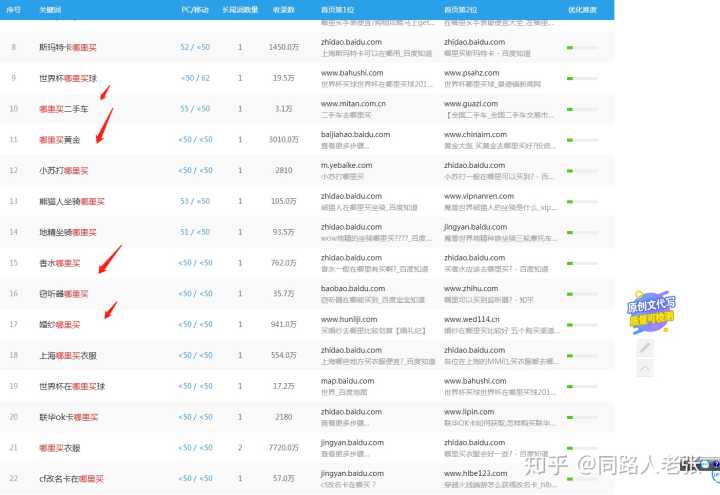Click www.psahz.com in row 9
Image resolution: width=720 pixels, height=495 pixels.
[x=472, y=73]
